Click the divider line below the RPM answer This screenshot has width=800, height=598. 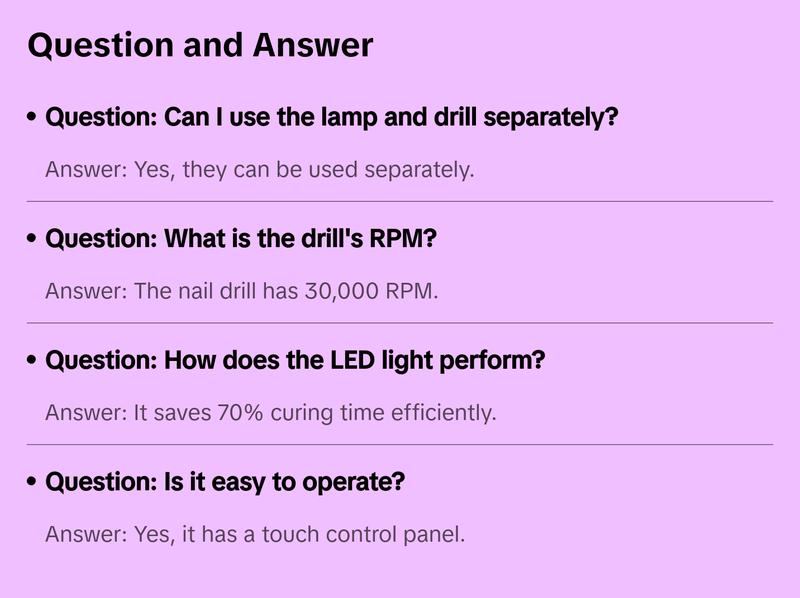click(400, 323)
